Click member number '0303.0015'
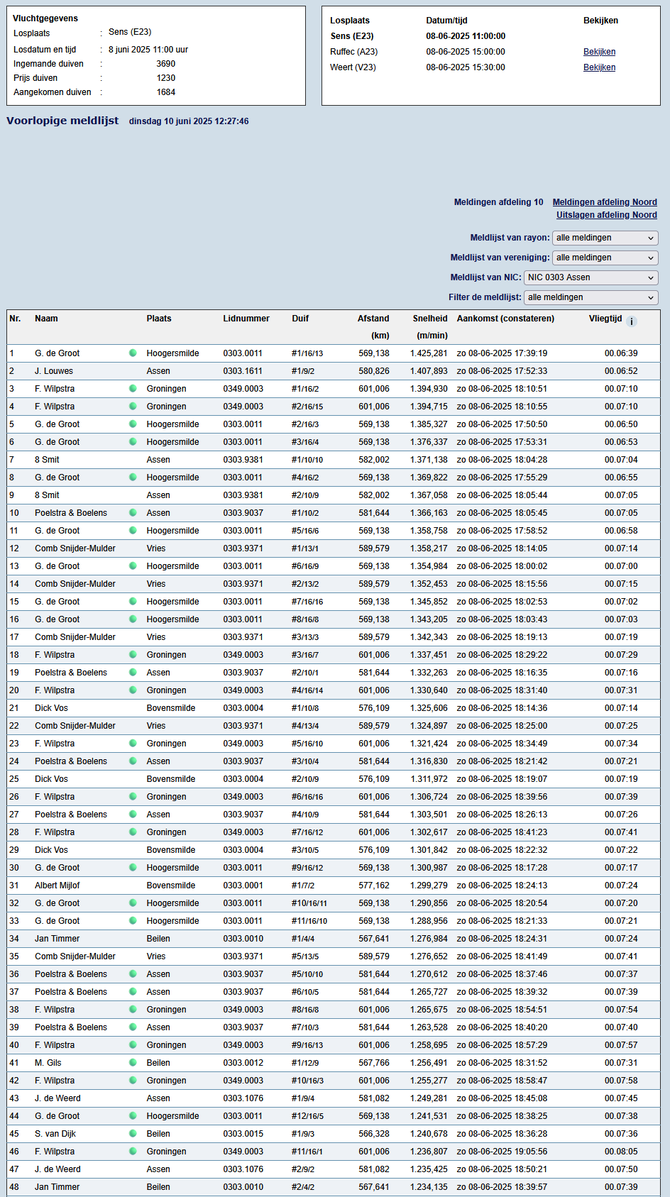This screenshot has height=1197, width=670. (x=241, y=1134)
